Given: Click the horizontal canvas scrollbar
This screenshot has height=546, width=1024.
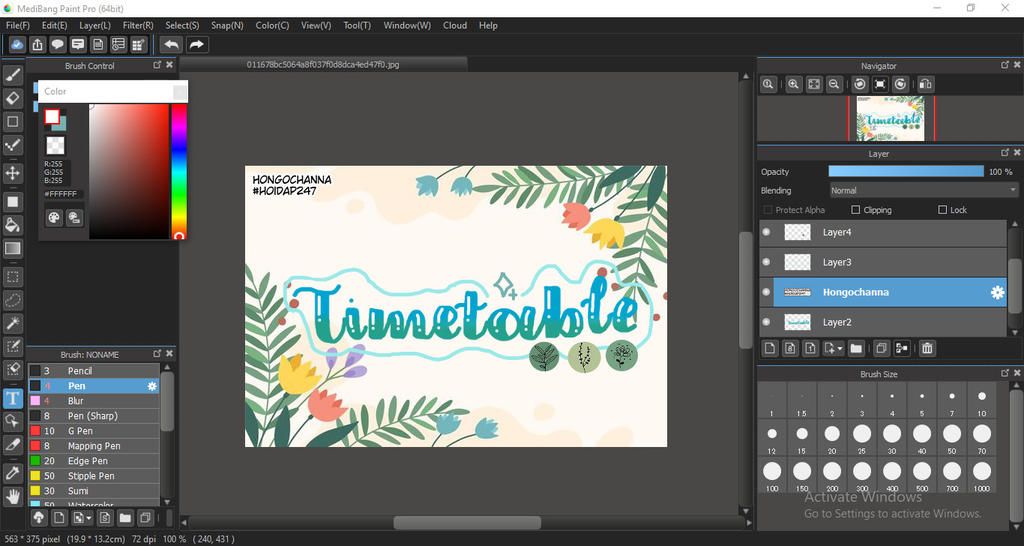Looking at the screenshot, I should pos(467,522).
